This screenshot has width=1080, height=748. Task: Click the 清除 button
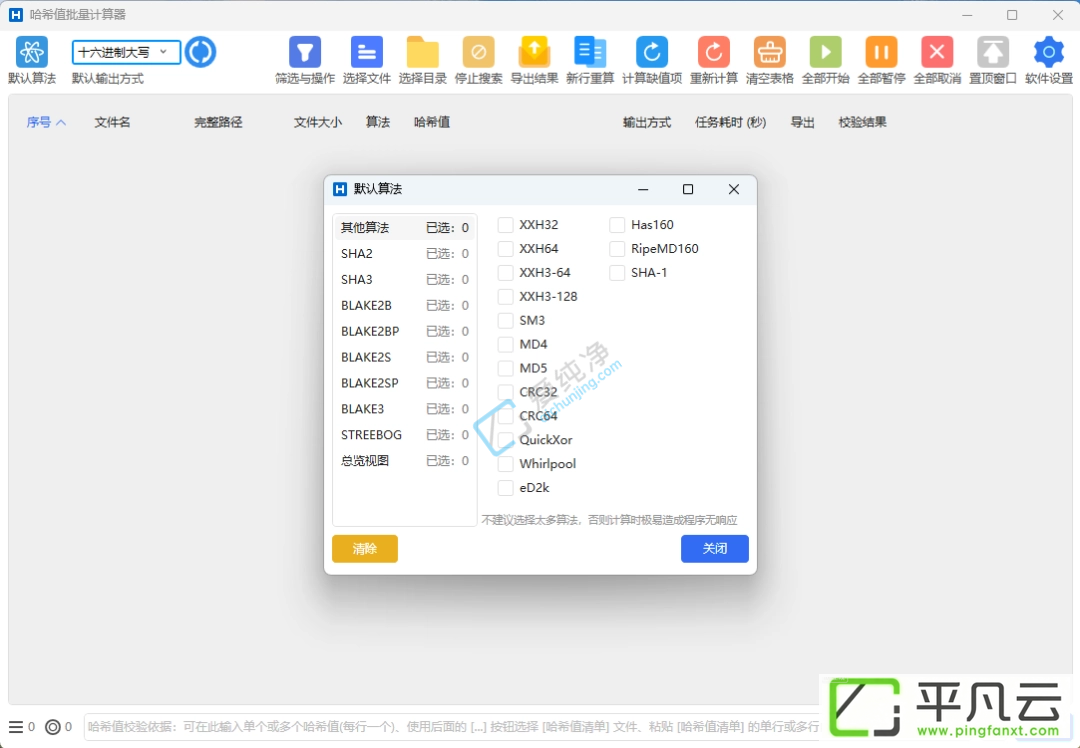365,549
